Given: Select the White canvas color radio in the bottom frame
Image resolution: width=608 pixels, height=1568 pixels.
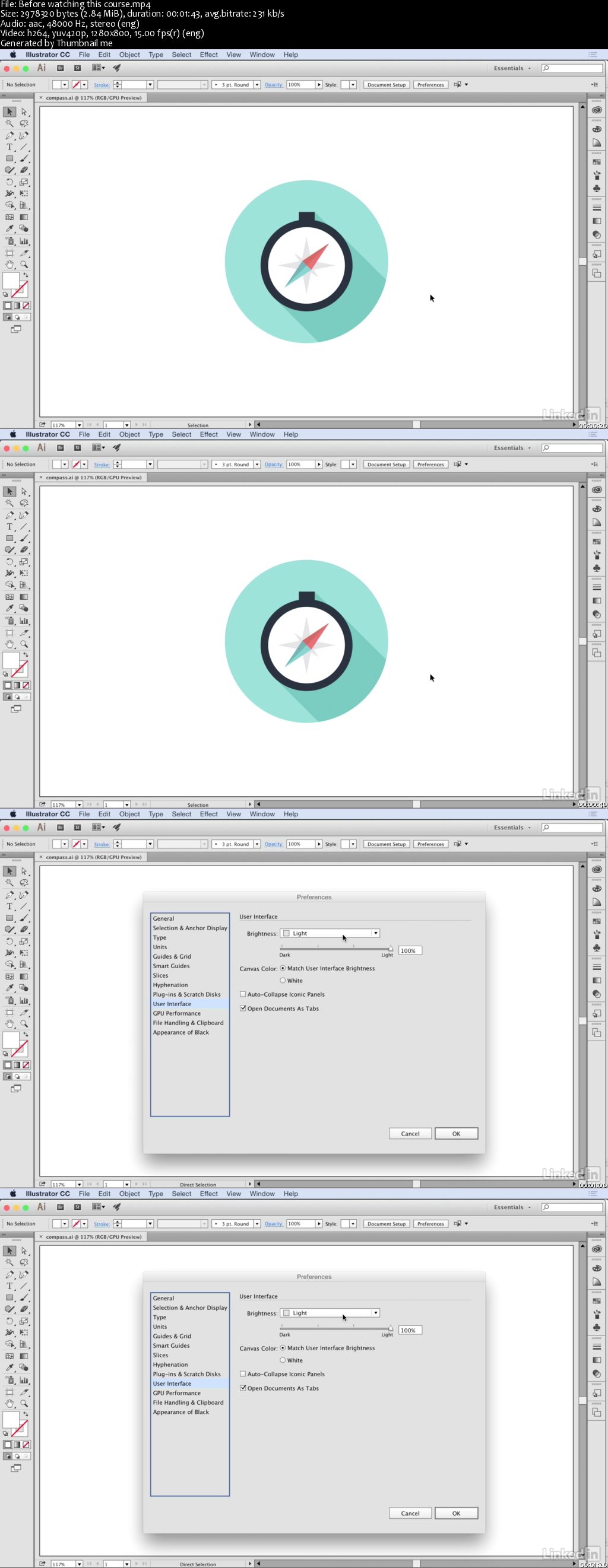Looking at the screenshot, I should [x=283, y=1359].
